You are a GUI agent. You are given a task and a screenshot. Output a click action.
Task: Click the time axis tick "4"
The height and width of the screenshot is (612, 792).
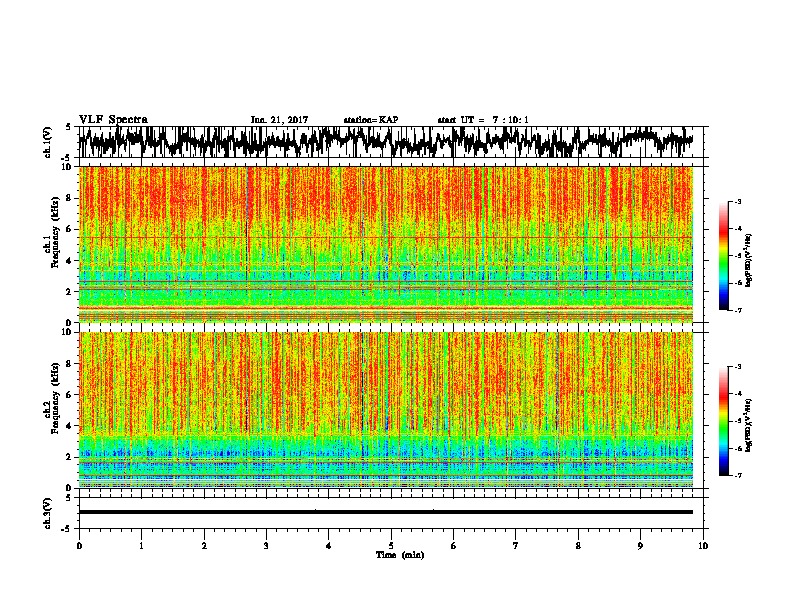point(329,546)
